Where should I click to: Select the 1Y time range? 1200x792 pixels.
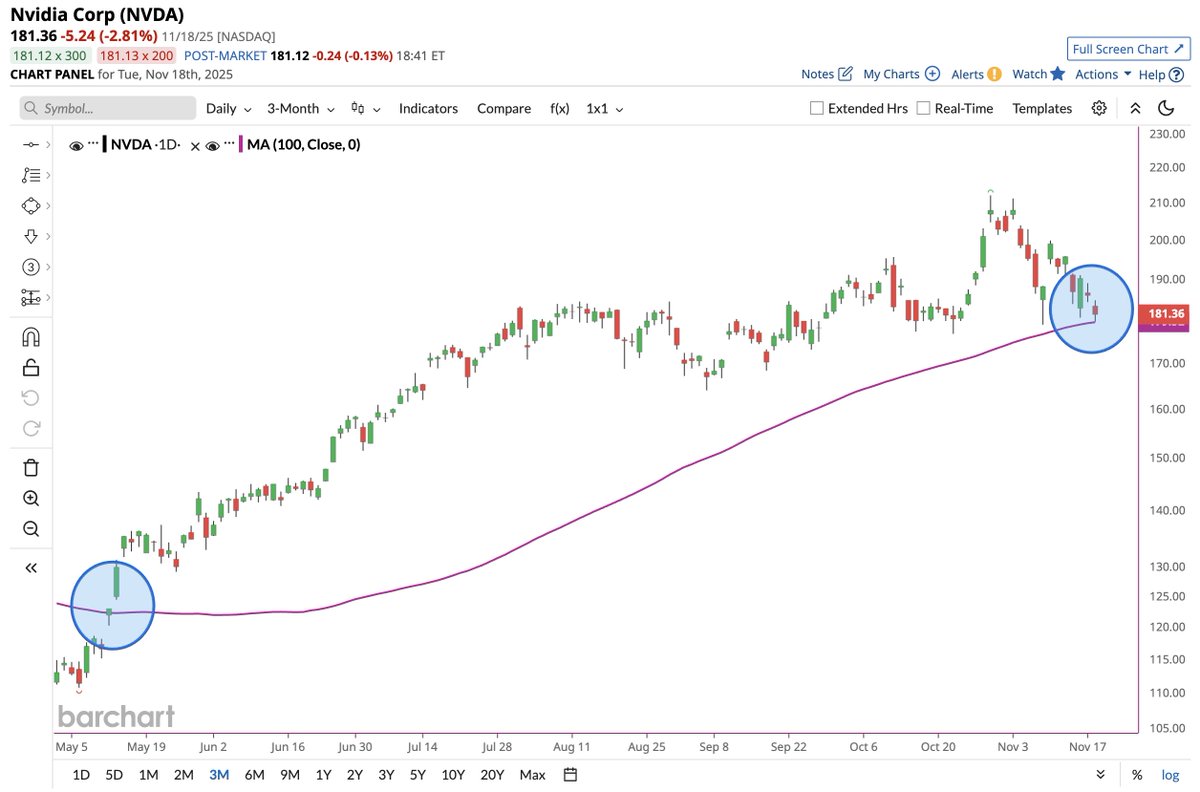coord(323,775)
